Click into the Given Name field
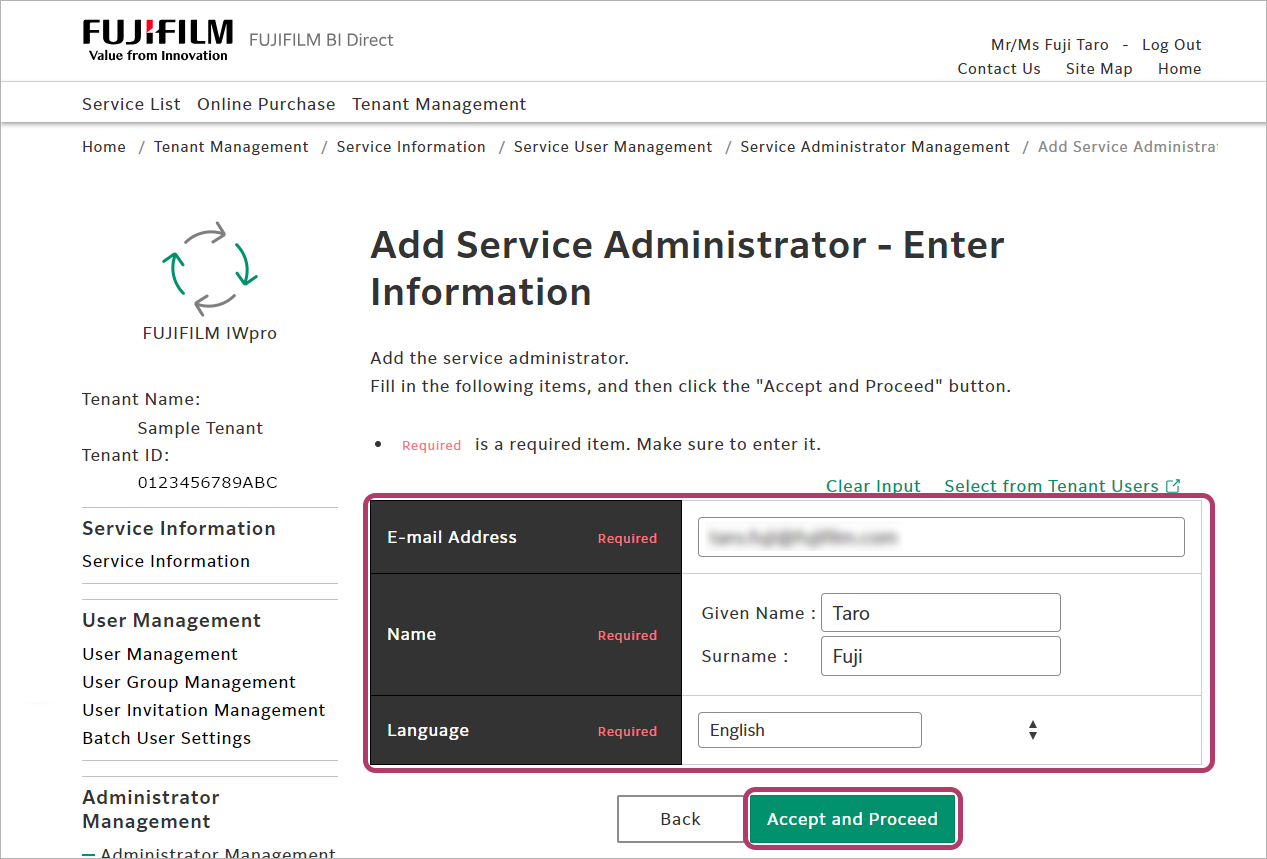The width and height of the screenshot is (1267, 859). tap(939, 613)
